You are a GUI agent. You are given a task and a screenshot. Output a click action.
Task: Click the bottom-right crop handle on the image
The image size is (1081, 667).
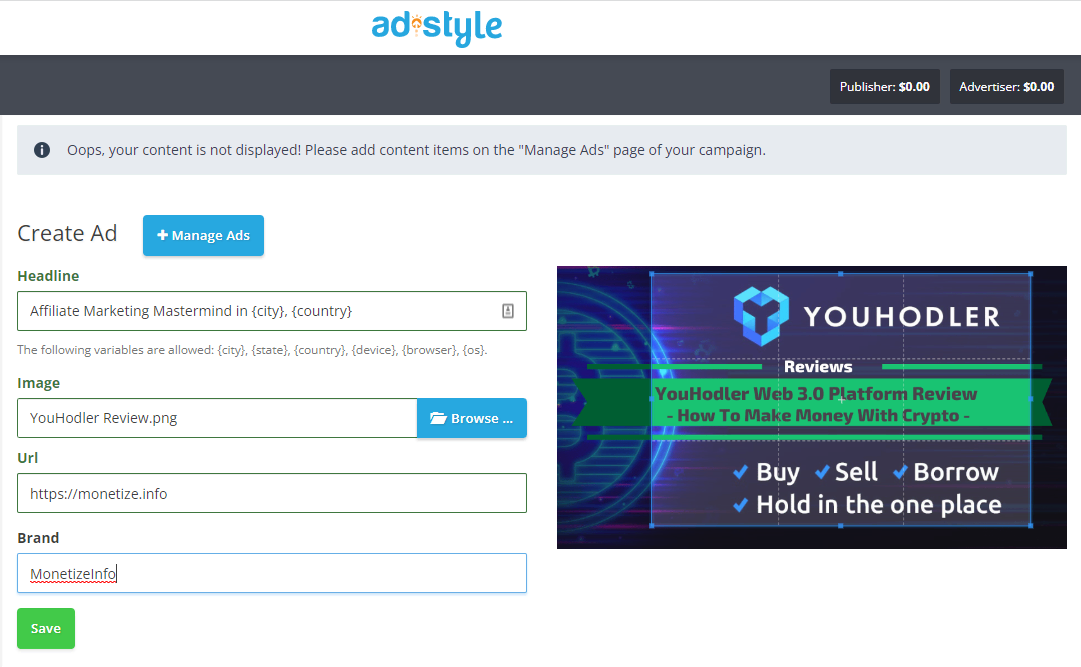coord(1031,526)
